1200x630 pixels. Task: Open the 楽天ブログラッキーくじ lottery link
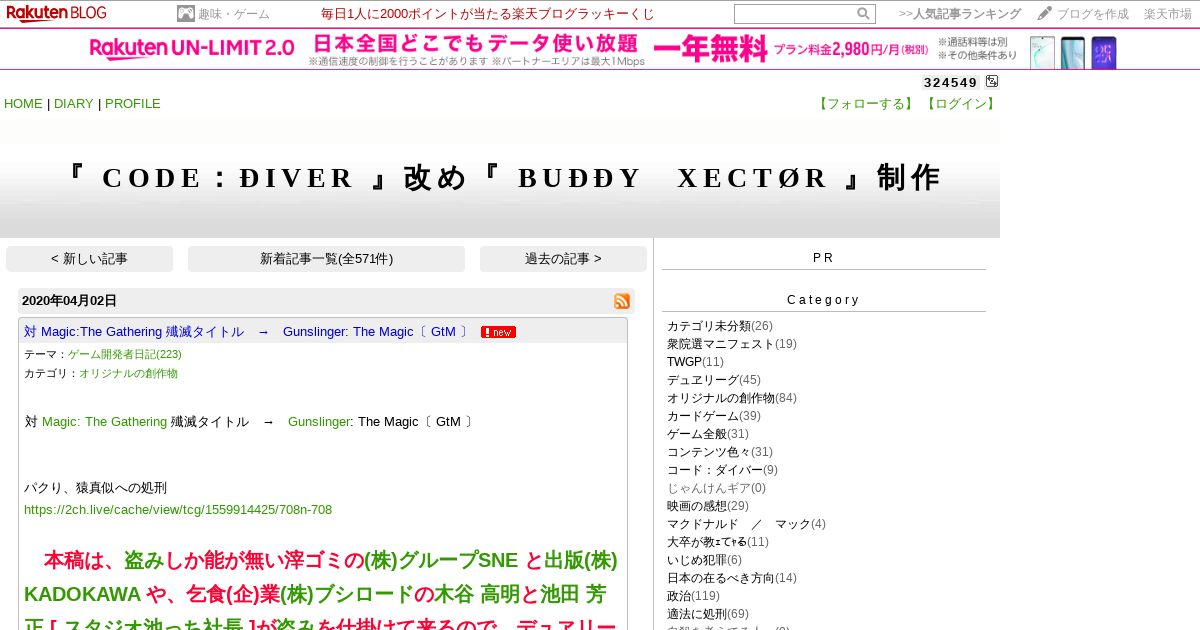(488, 14)
